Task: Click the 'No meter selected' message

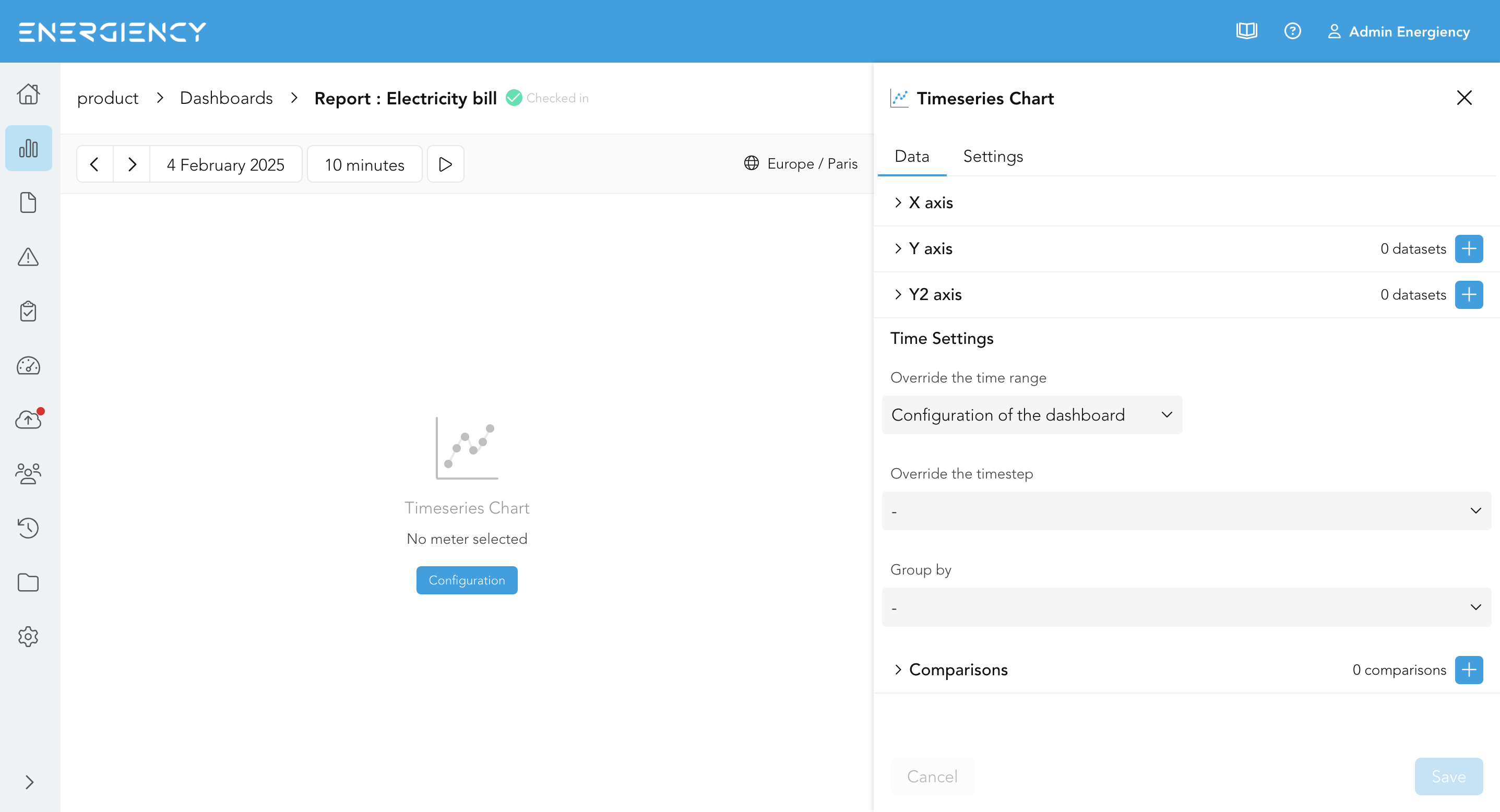Action: pos(467,539)
